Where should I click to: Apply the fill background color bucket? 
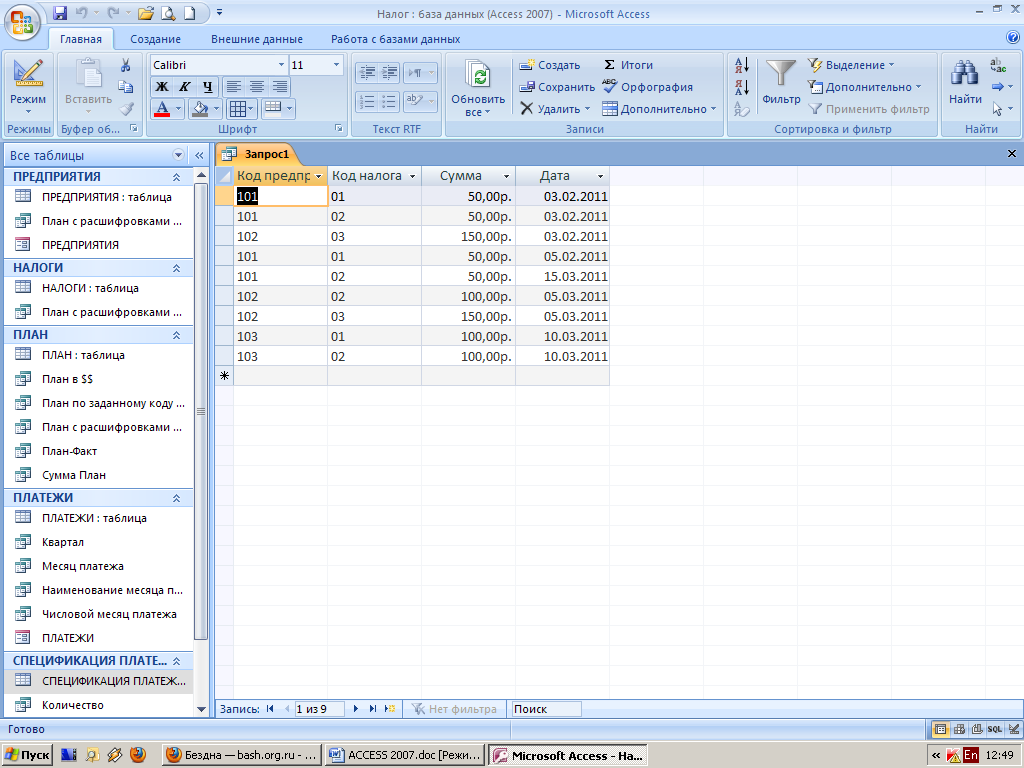point(200,108)
